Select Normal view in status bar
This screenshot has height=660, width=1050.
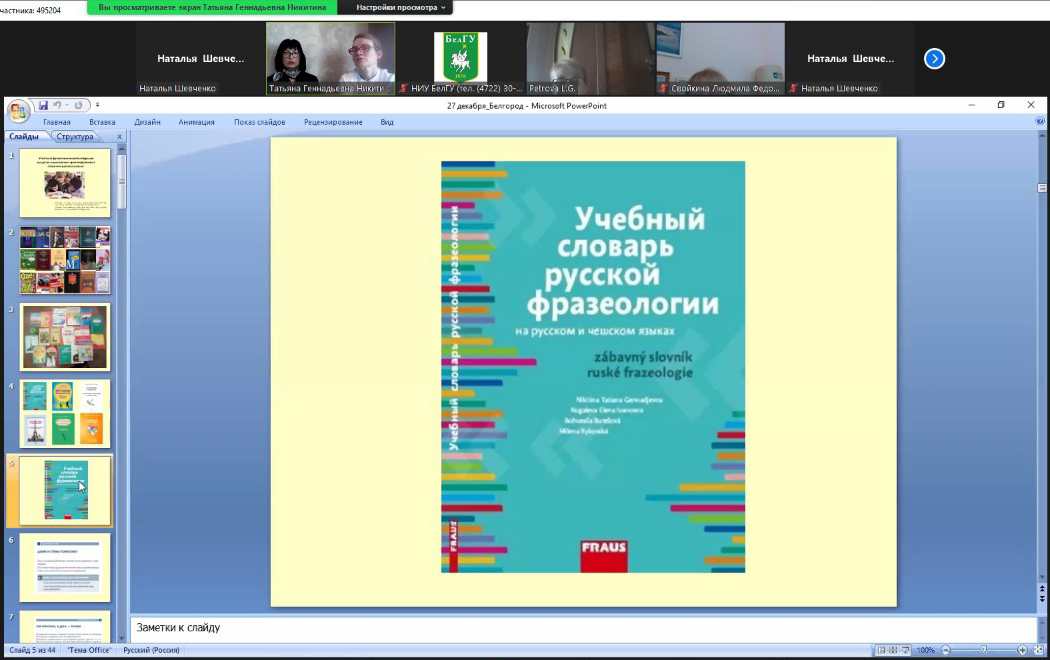pyautogui.click(x=879, y=650)
